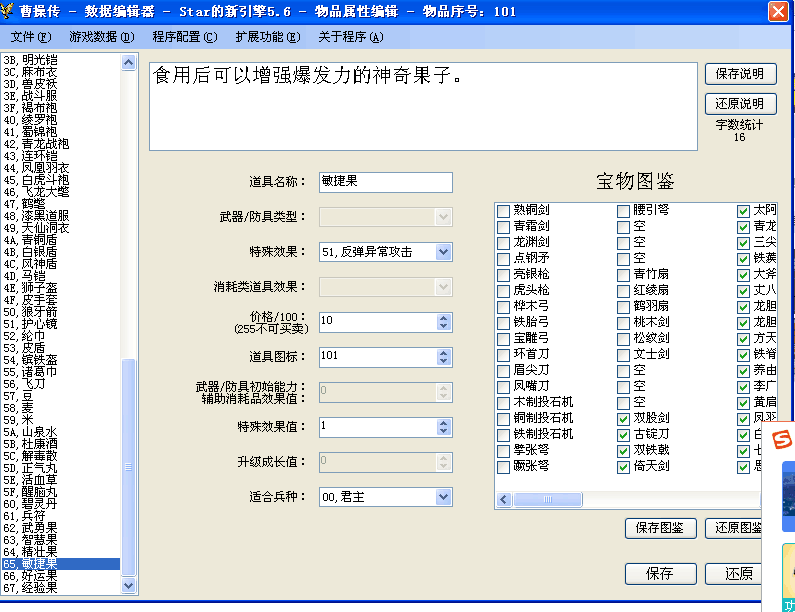Click the 保存图鉴 button
The height and width of the screenshot is (612, 795).
[660, 528]
